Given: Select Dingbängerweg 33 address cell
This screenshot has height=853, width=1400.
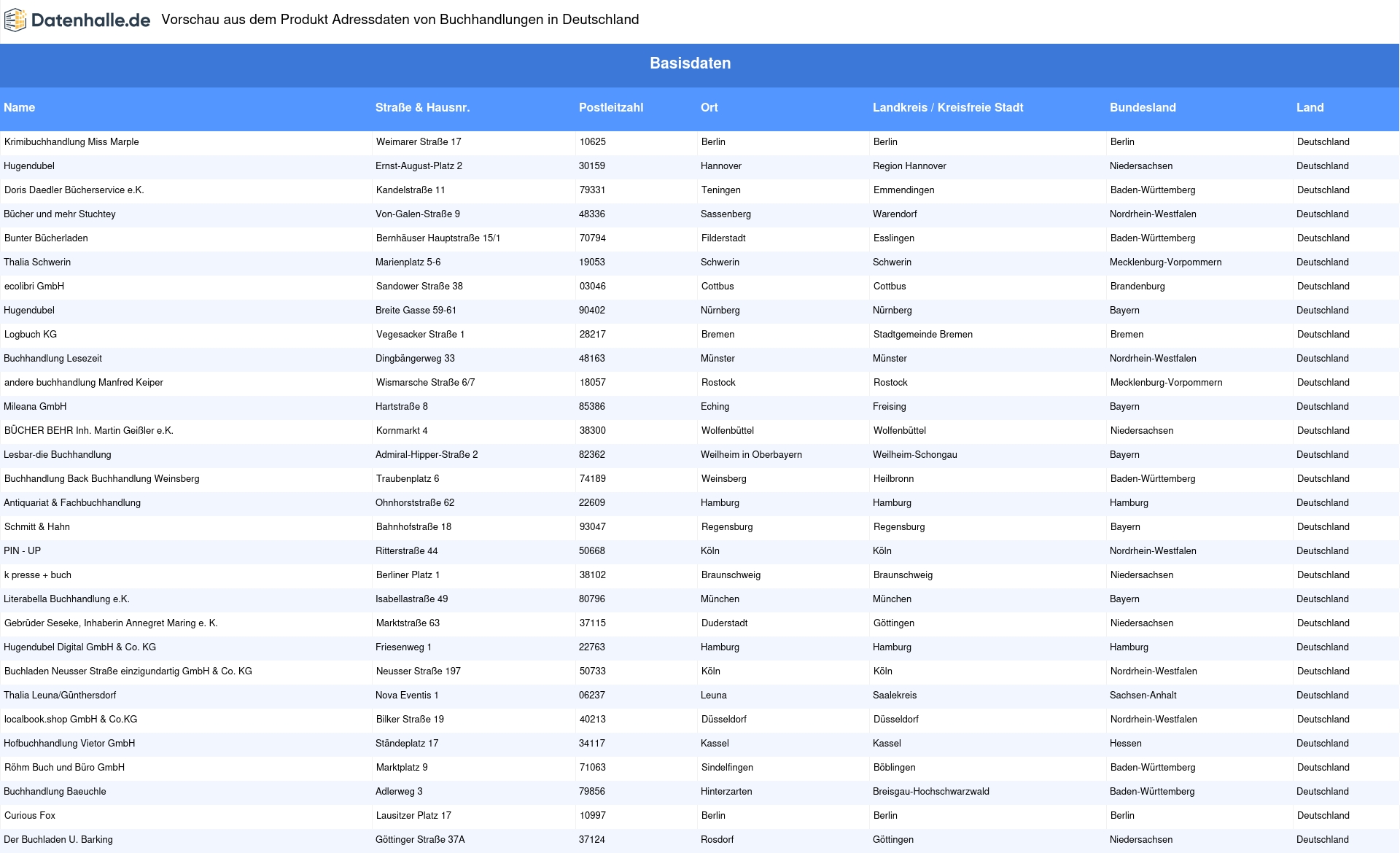Looking at the screenshot, I should pyautogui.click(x=415, y=359).
